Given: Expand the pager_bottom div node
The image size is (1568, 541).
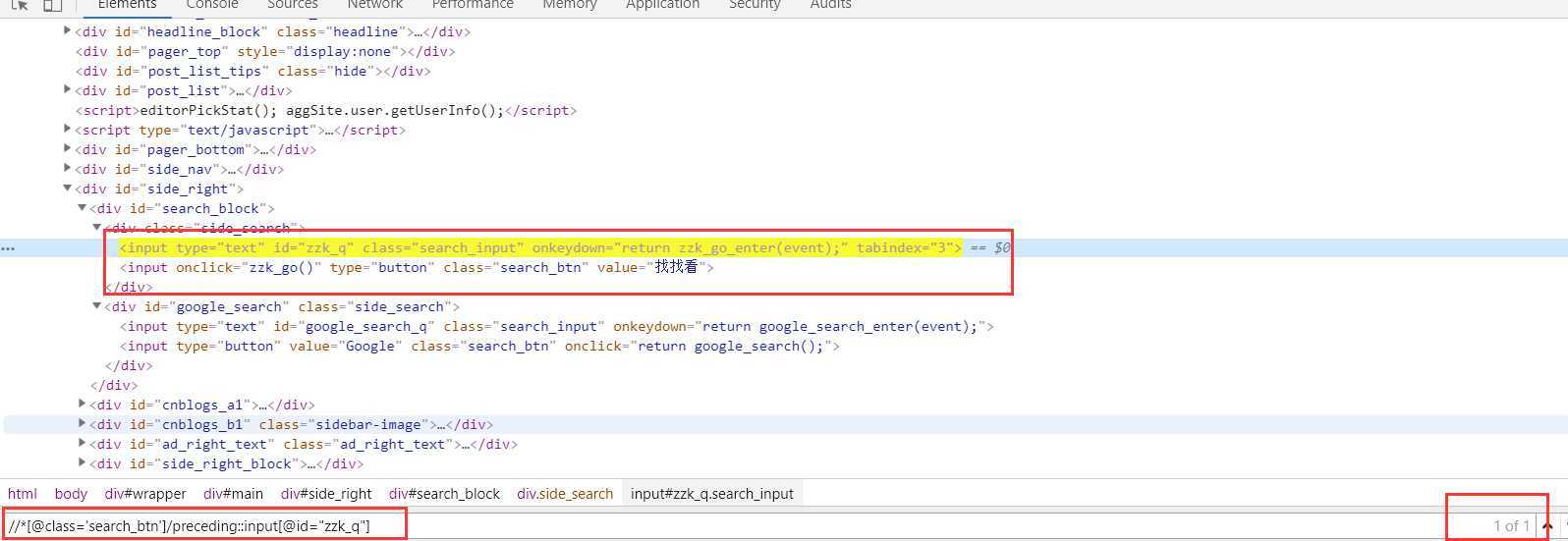Looking at the screenshot, I should (x=68, y=149).
